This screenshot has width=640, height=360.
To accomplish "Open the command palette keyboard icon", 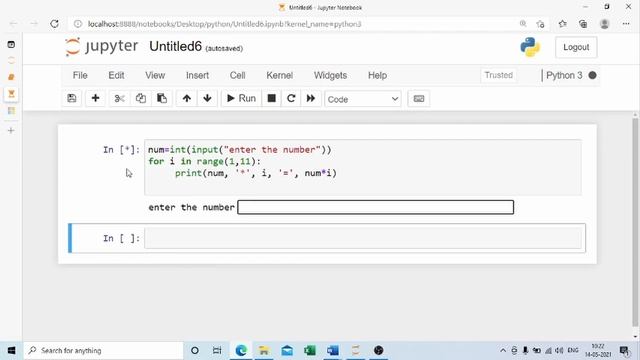I will [419, 98].
